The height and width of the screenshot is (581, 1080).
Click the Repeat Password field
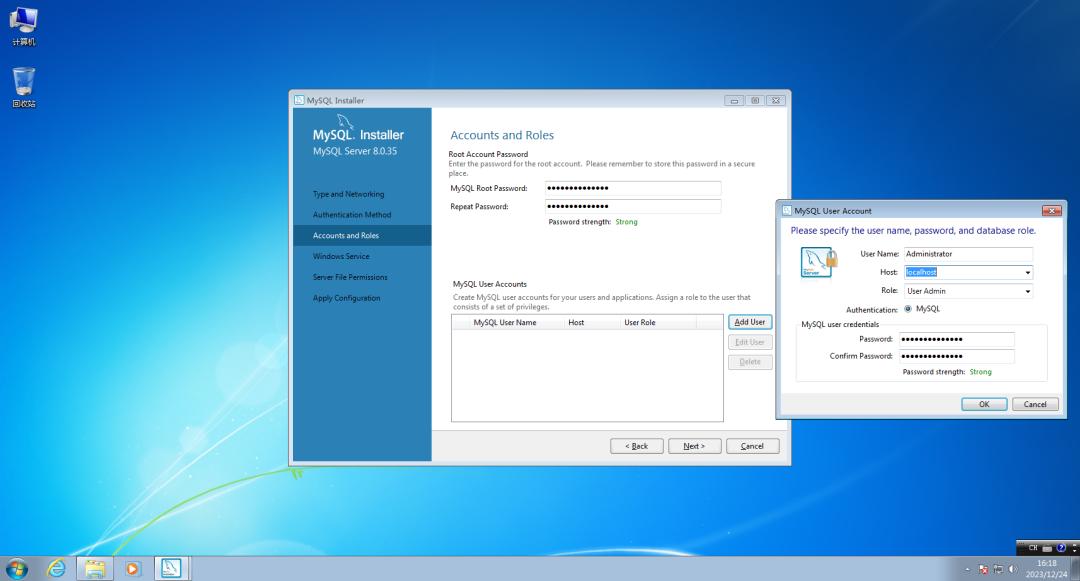pyautogui.click(x=633, y=206)
